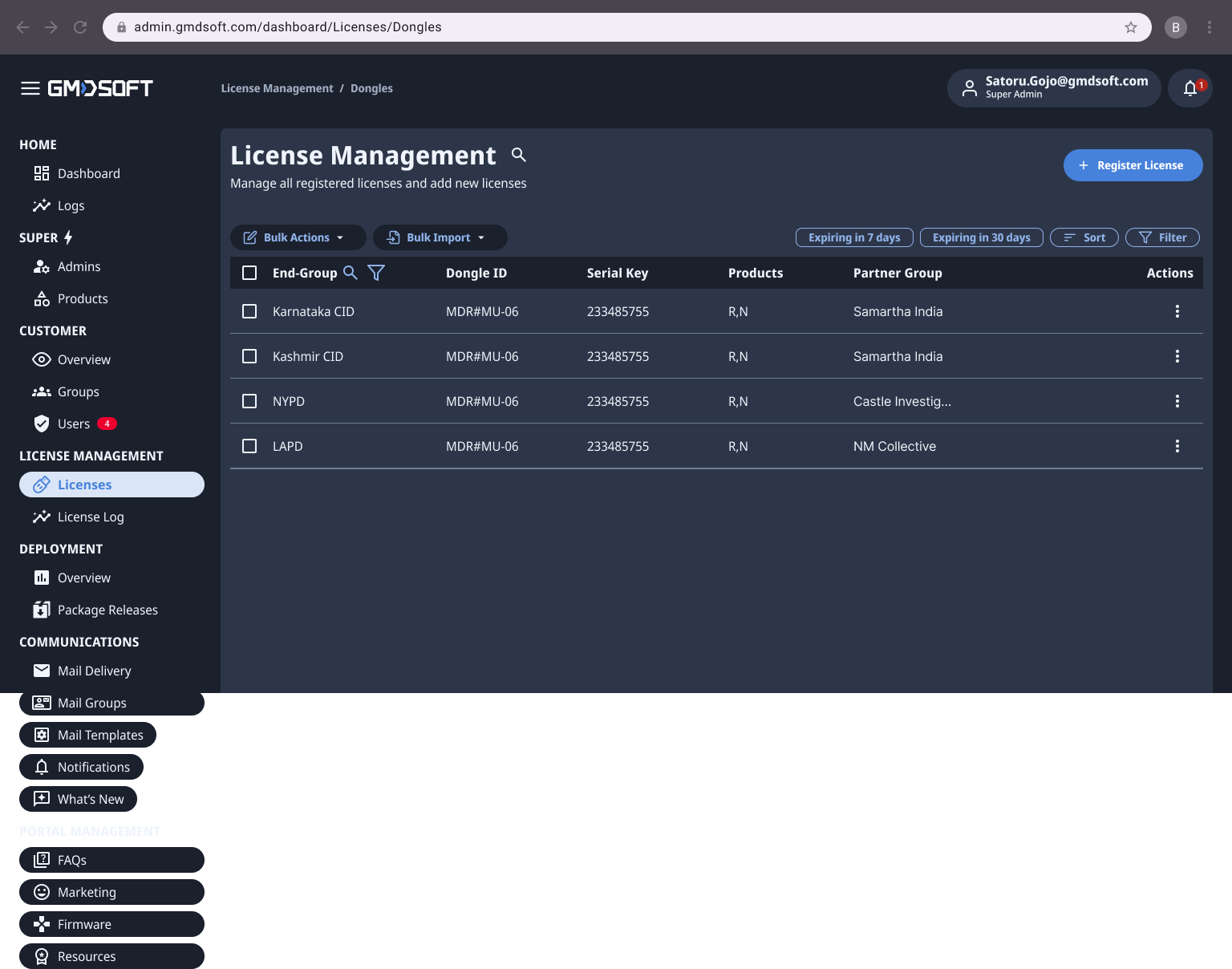Open Firmware in the sidebar
This screenshot has width=1232, height=969.
tap(111, 924)
